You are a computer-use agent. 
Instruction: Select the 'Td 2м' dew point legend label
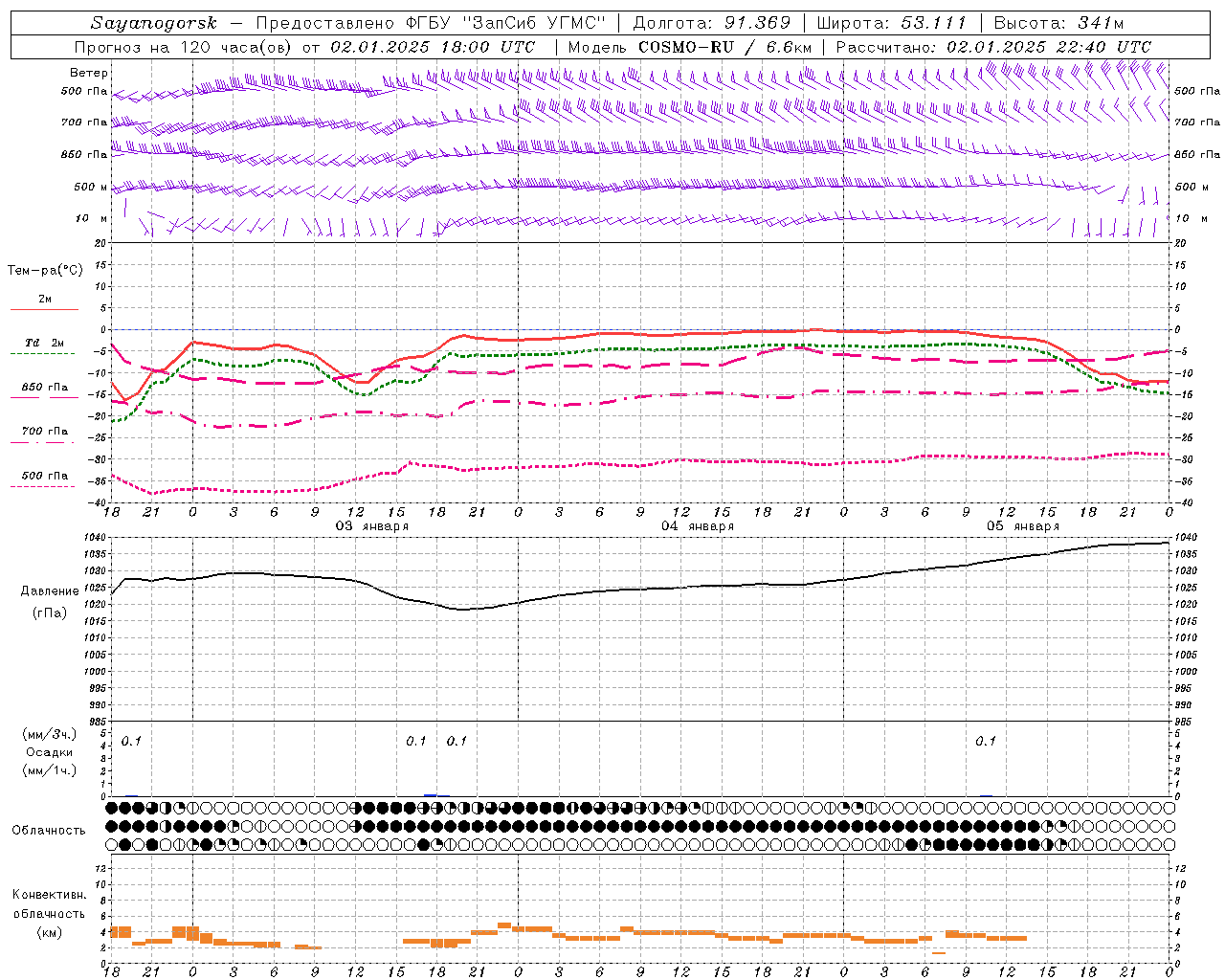(x=45, y=343)
